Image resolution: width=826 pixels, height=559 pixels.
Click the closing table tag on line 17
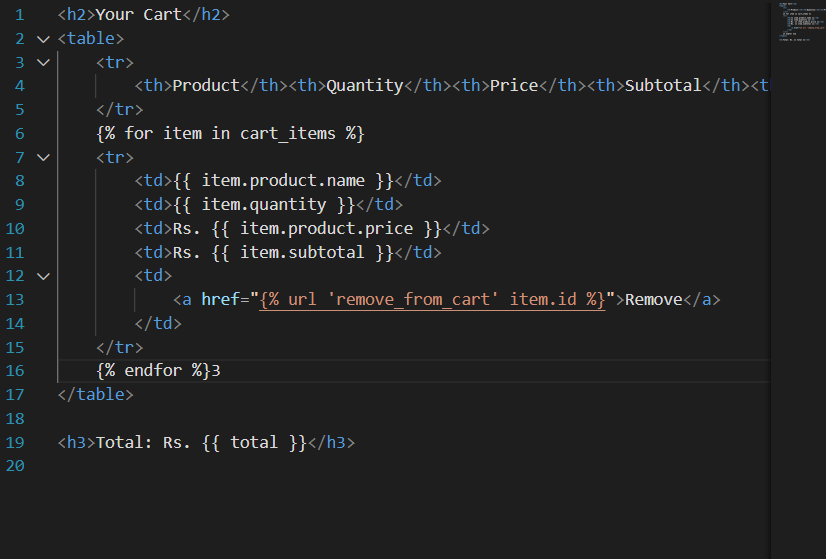(95, 395)
